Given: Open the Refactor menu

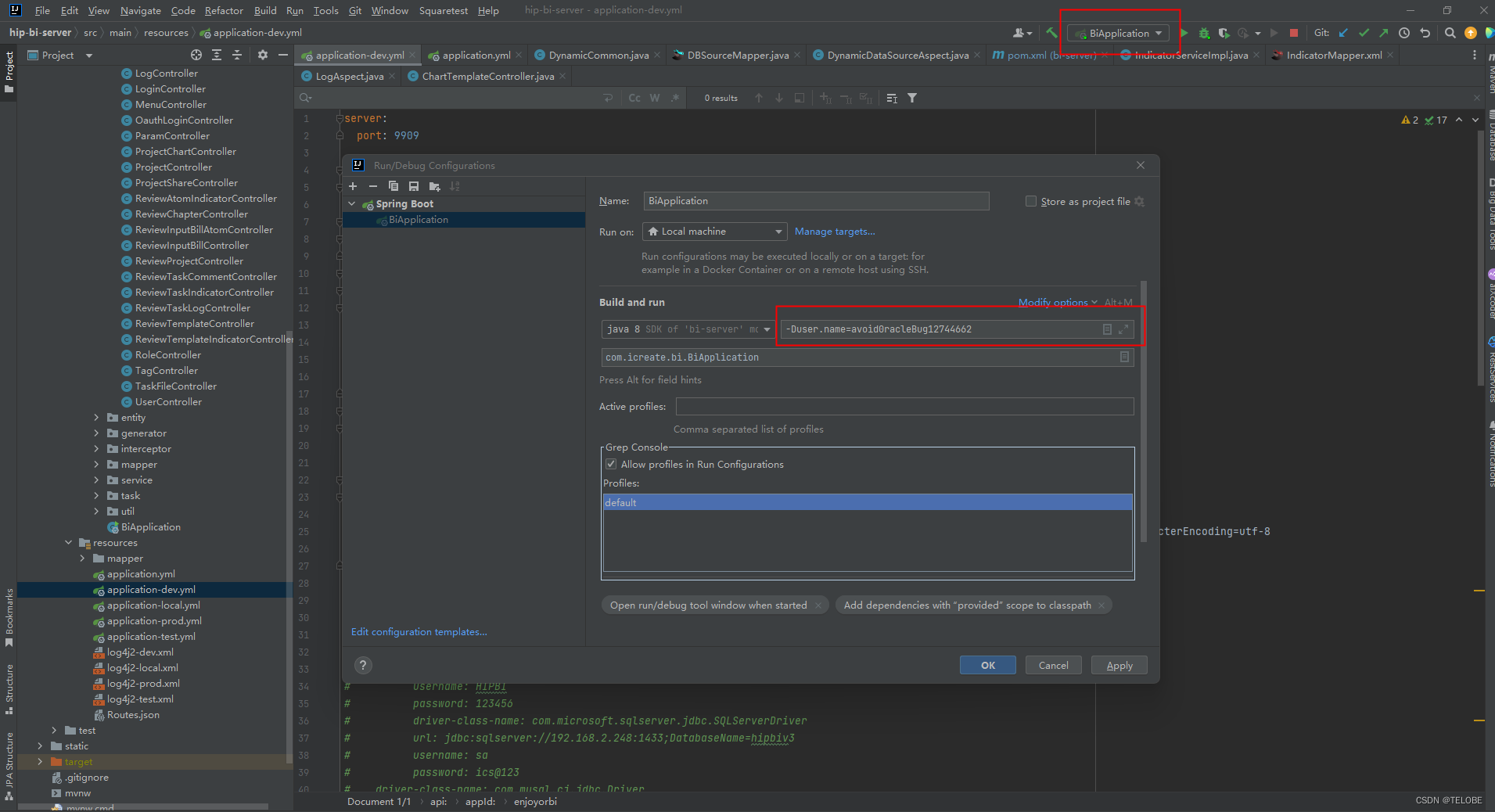Looking at the screenshot, I should [x=224, y=10].
